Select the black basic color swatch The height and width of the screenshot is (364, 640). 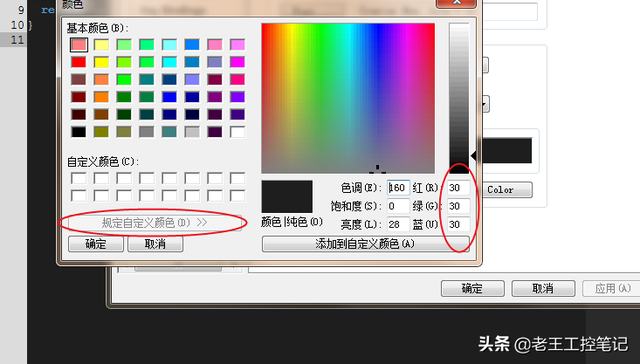pos(78,132)
